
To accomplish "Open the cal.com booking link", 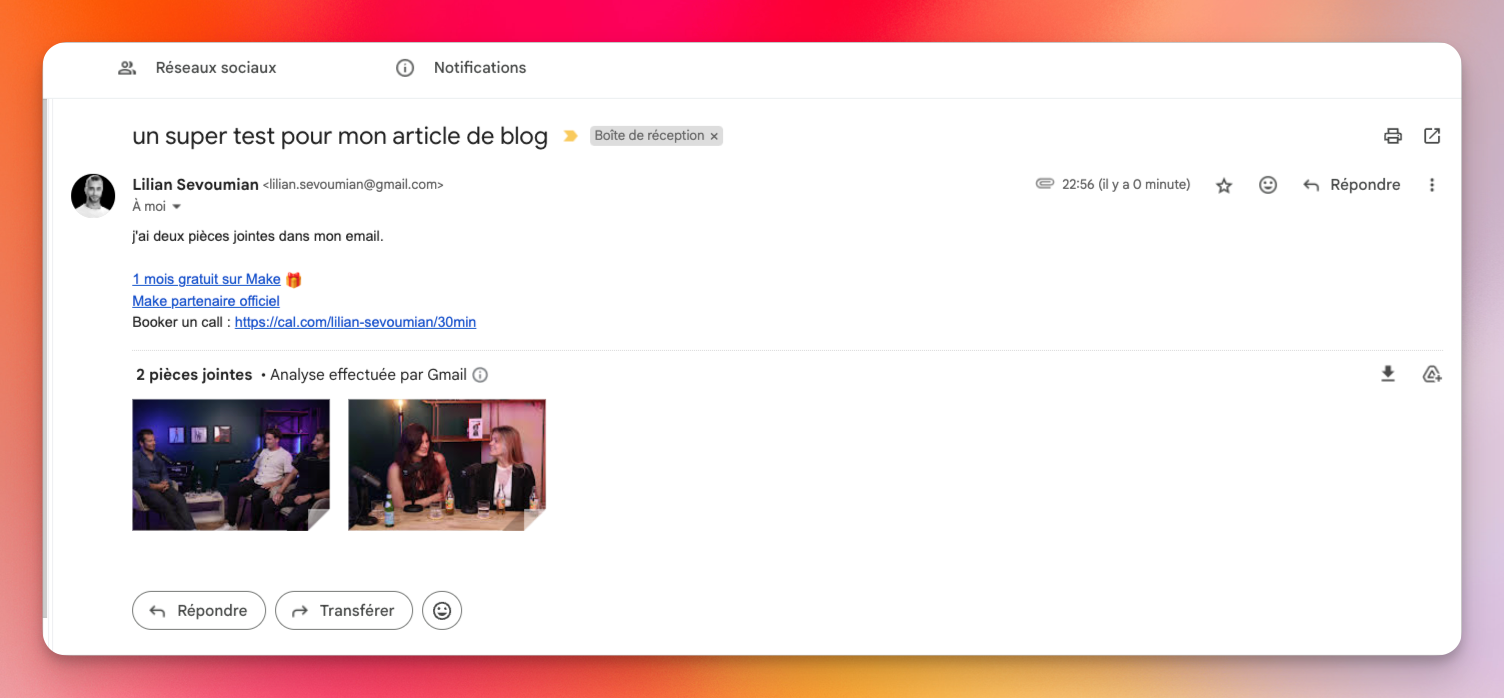I will tap(355, 322).
